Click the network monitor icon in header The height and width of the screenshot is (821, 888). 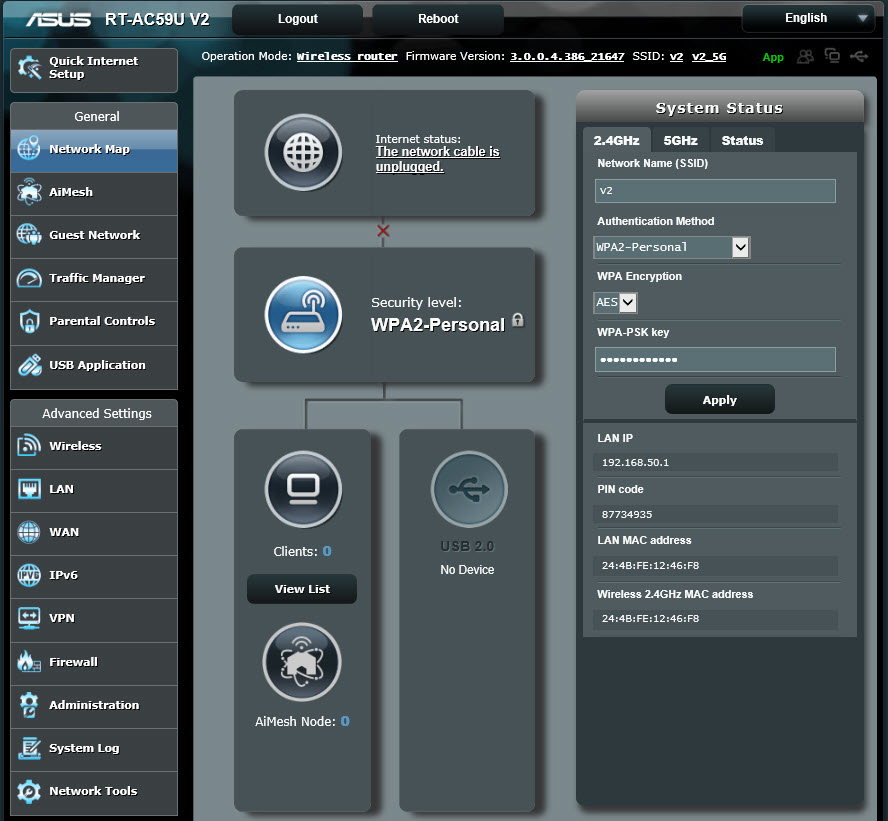(832, 55)
